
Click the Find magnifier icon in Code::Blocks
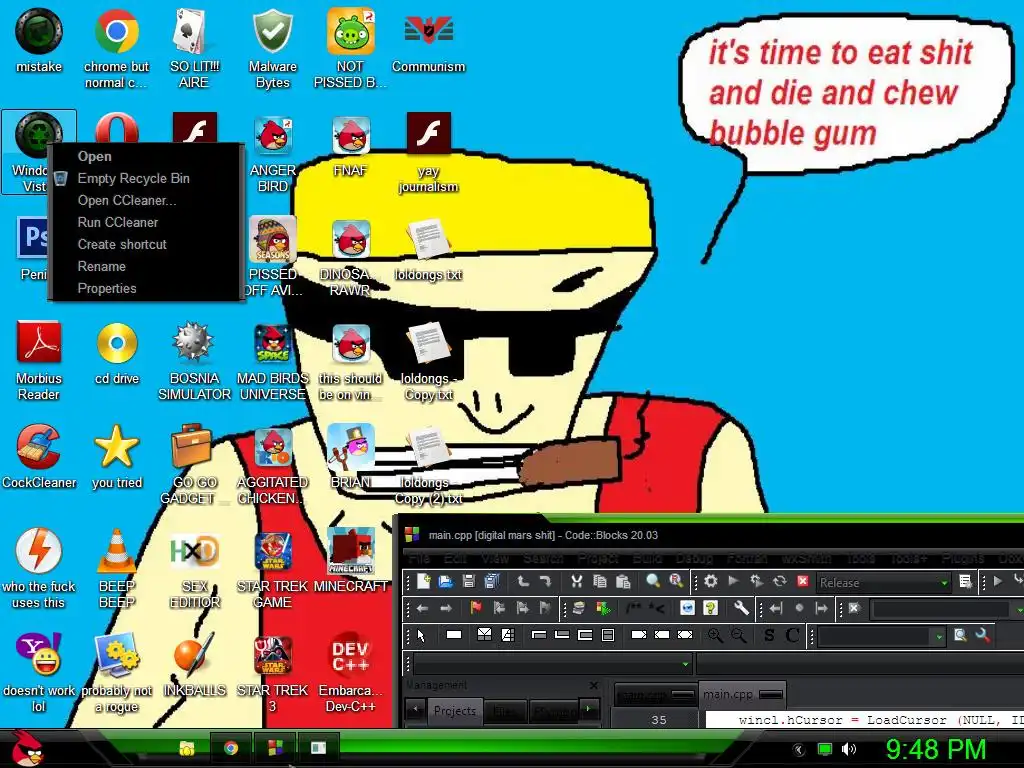pos(653,581)
